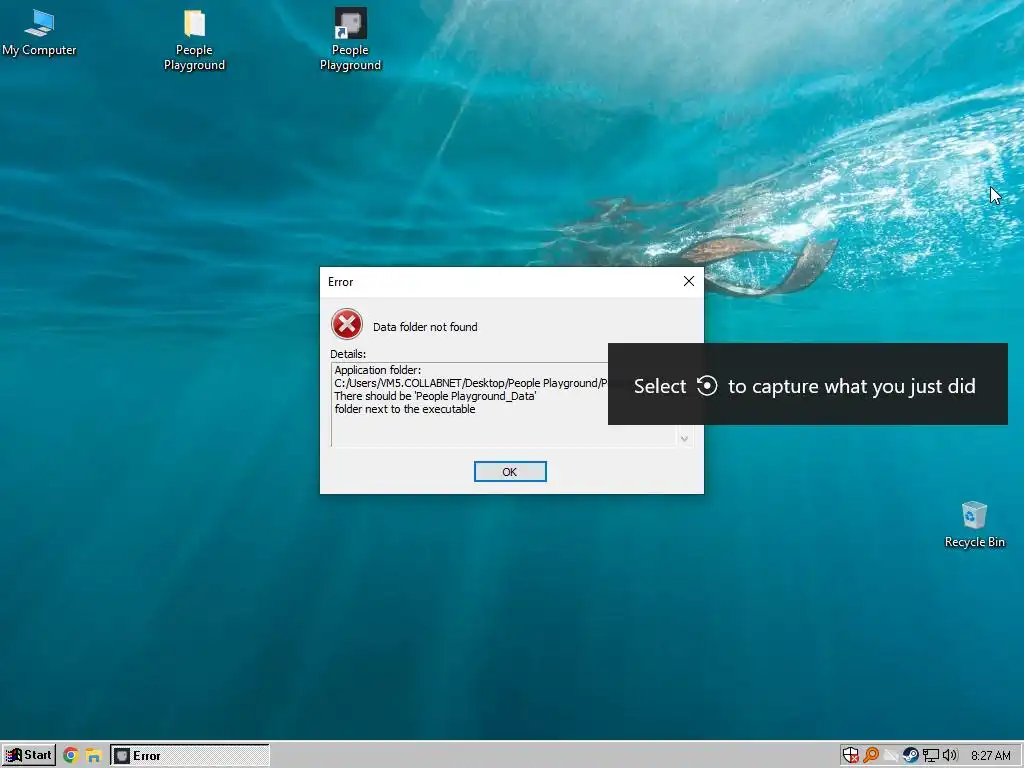The height and width of the screenshot is (768, 1024).
Task: Open File Explorer from the taskbar
Action: 93,756
